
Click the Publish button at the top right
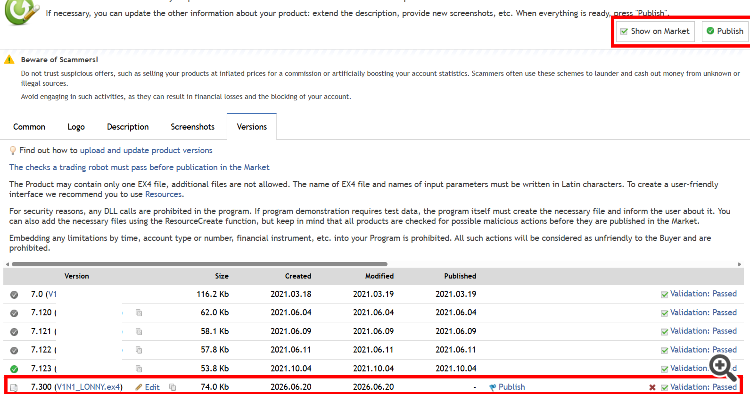[725, 31]
